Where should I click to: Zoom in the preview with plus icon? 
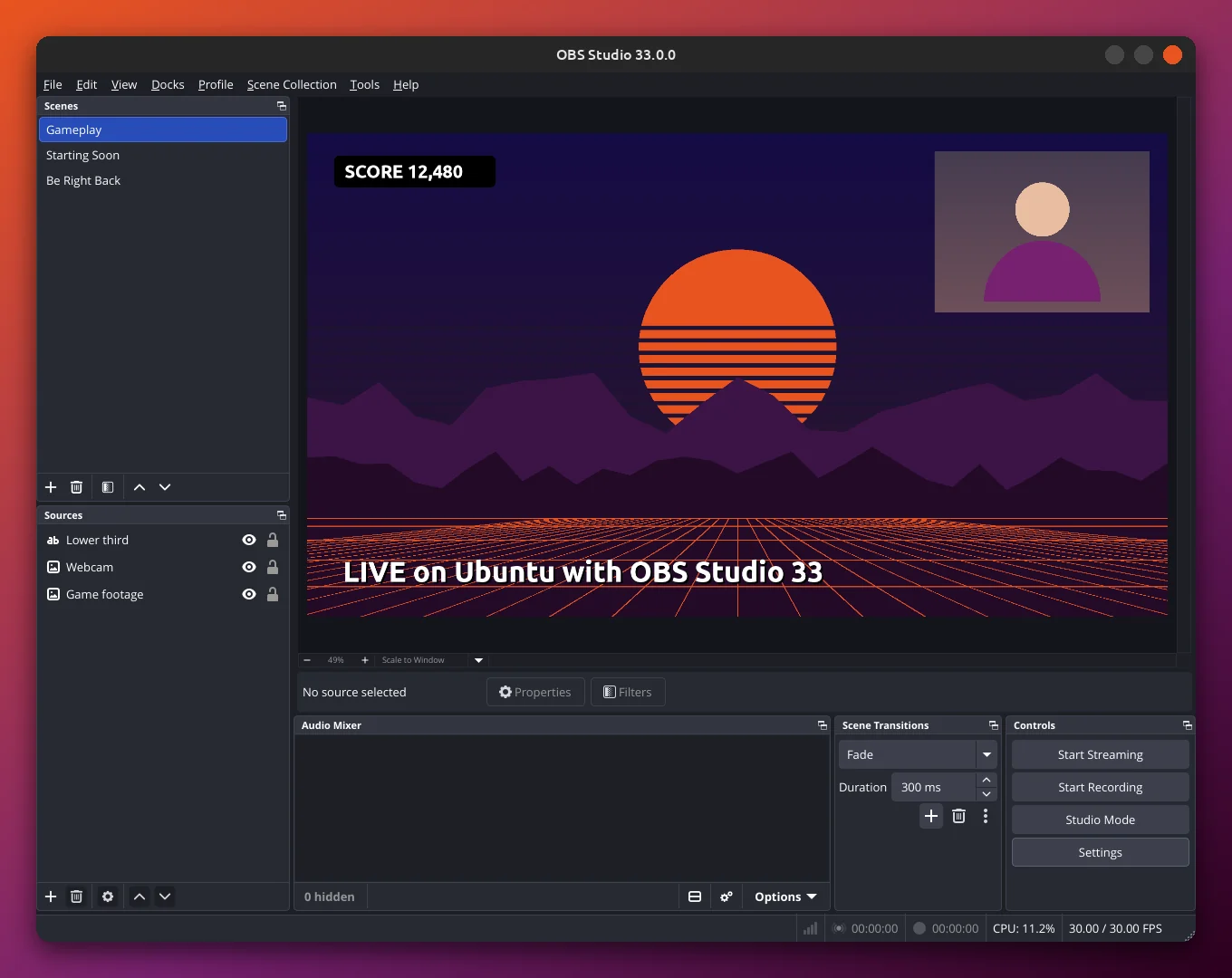[x=365, y=660]
